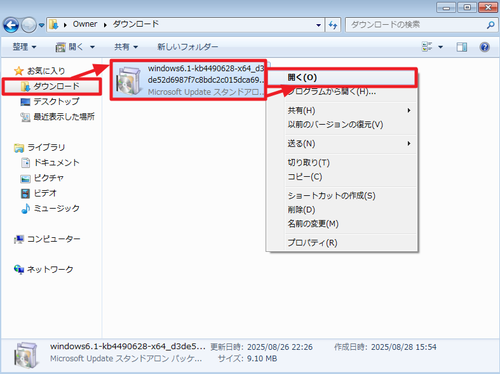The image size is (500, 374).
Task: Maximize the Explorer window
Action: (467, 7)
